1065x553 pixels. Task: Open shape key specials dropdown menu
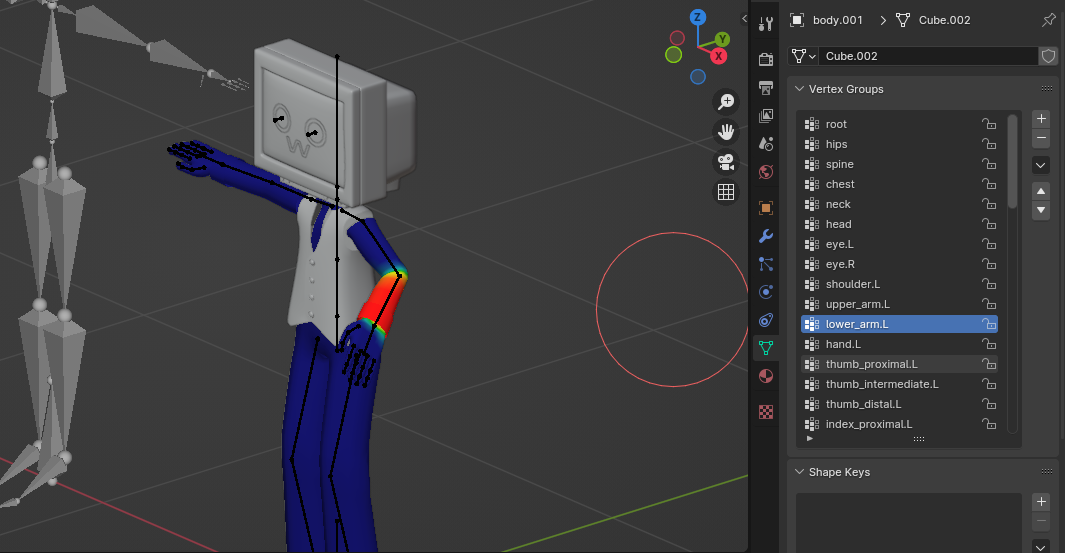tap(1041, 546)
